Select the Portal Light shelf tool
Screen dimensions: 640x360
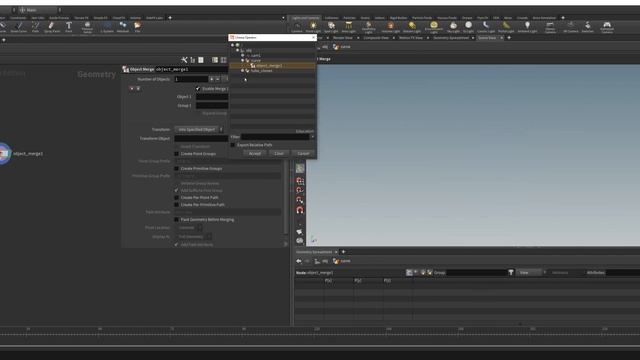506,27
